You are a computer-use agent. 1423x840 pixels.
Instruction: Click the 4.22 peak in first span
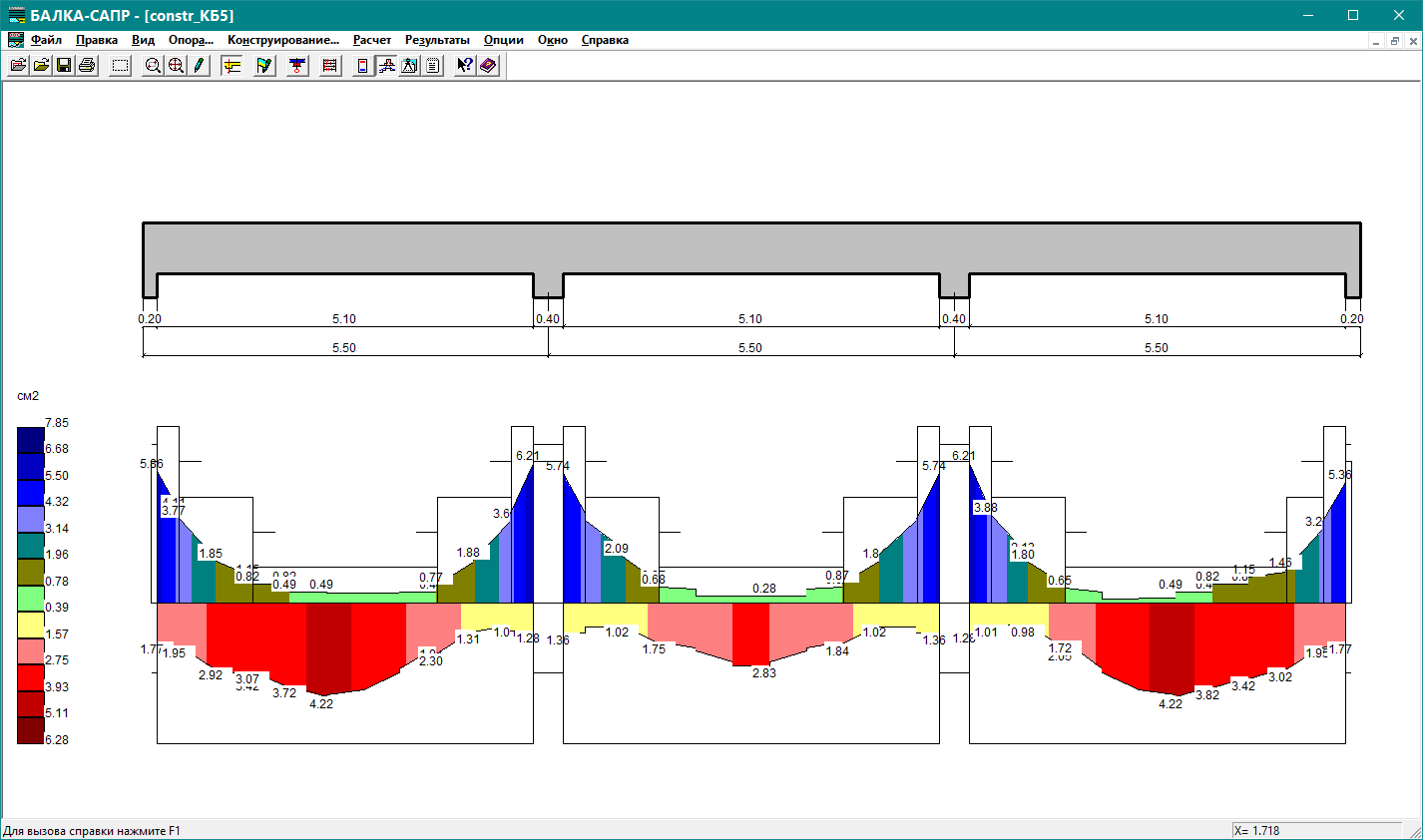click(x=321, y=703)
